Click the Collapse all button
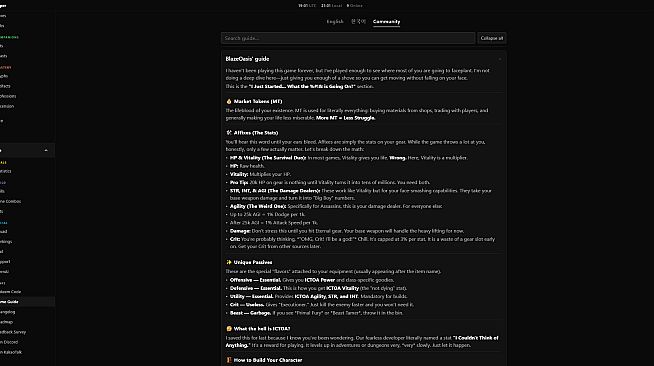This screenshot has height=366, width=654. (x=492, y=38)
